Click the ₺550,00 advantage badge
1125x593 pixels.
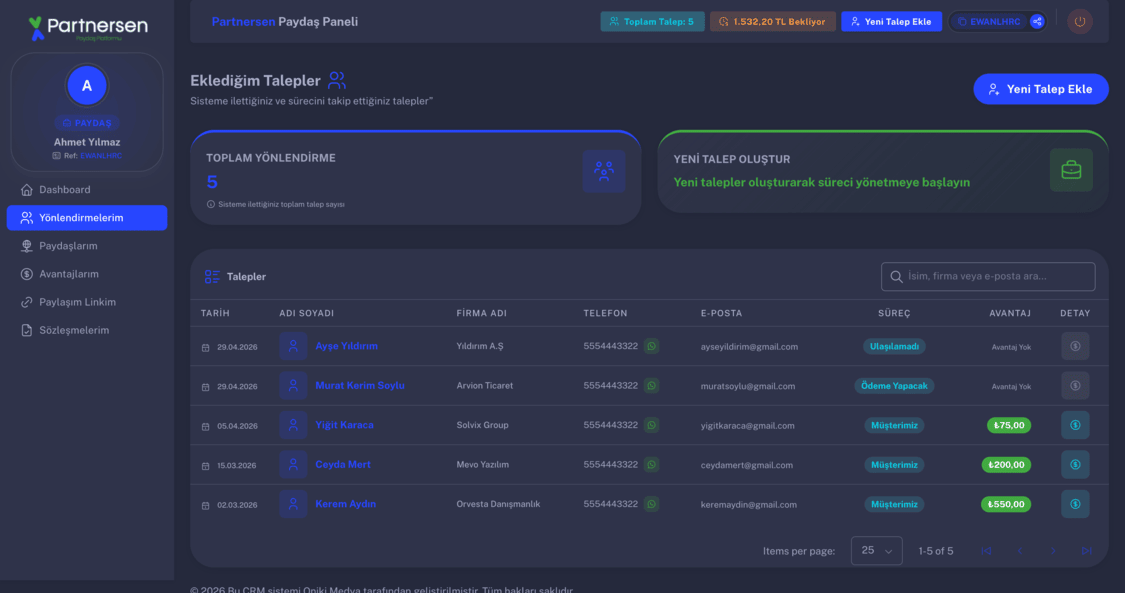[x=1006, y=504]
